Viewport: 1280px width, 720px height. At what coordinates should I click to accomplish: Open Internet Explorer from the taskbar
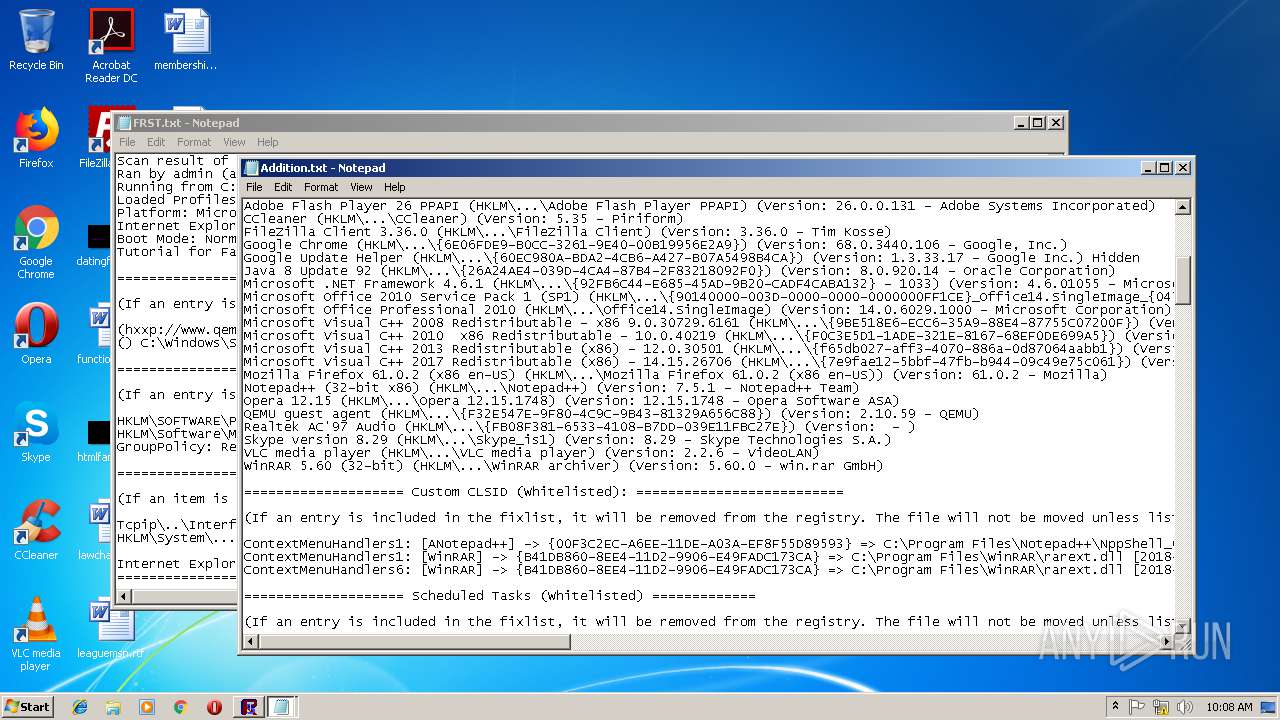pos(80,707)
